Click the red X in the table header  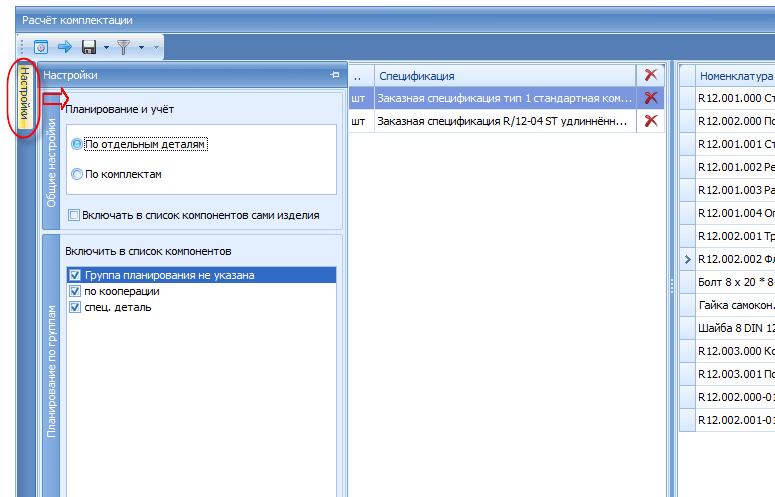(651, 75)
